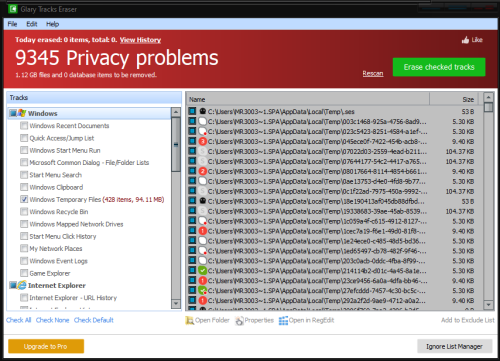
Task: Open the File menu
Action: coord(12,24)
